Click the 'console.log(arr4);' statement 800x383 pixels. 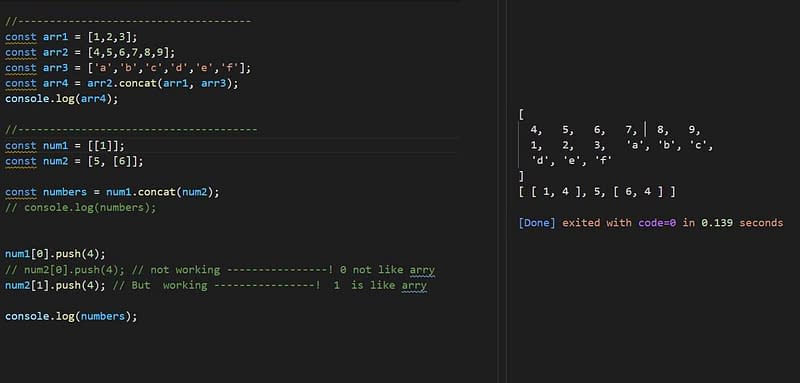click(62, 98)
